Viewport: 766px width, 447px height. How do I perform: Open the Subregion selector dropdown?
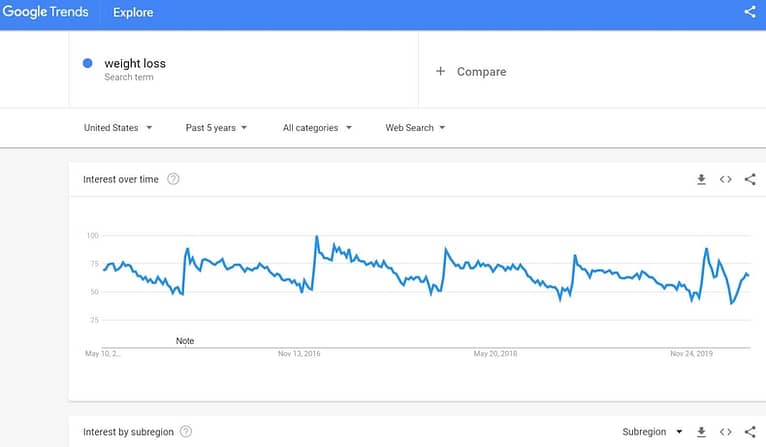tap(652, 432)
